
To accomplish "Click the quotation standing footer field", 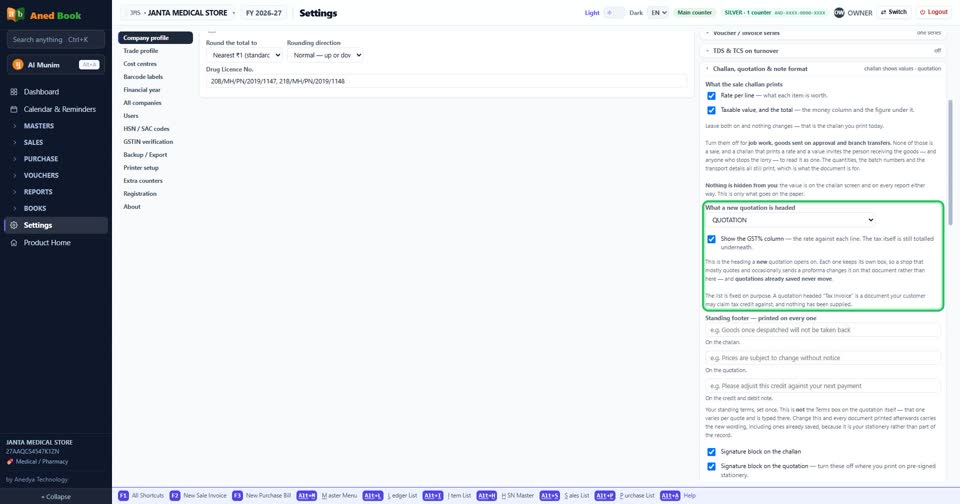I will (822, 358).
